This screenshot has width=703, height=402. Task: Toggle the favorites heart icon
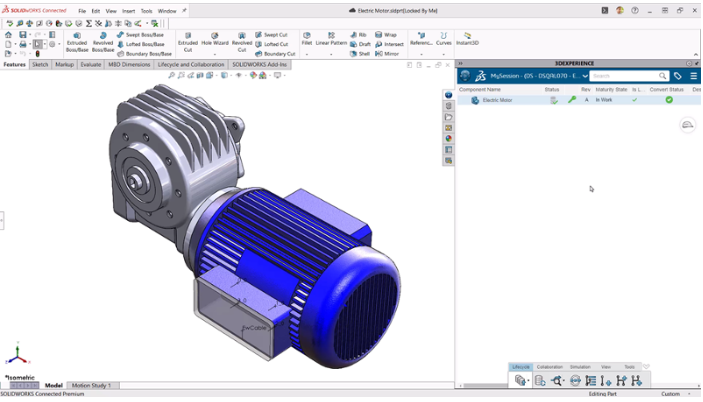646,367
